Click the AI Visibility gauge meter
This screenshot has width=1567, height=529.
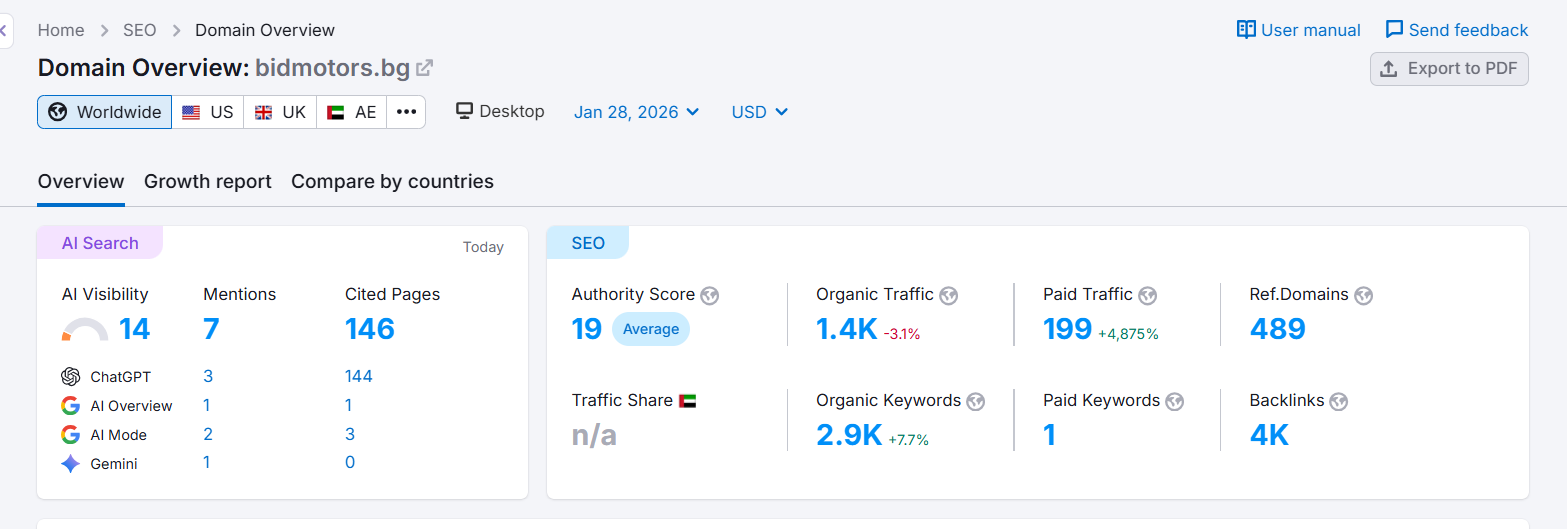(x=84, y=330)
